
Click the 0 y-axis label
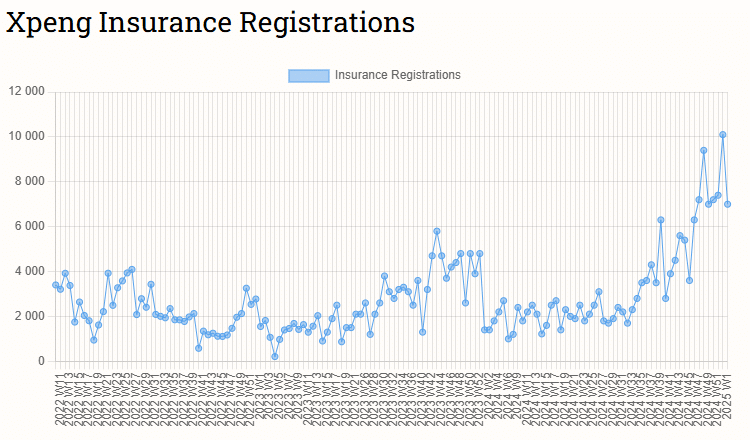click(41, 361)
